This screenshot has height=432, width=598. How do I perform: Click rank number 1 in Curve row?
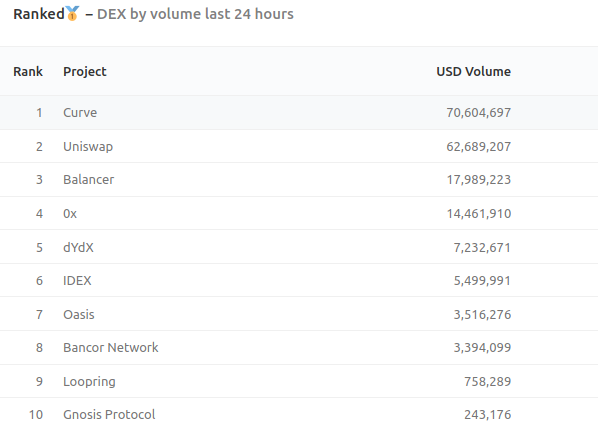pyautogui.click(x=39, y=112)
